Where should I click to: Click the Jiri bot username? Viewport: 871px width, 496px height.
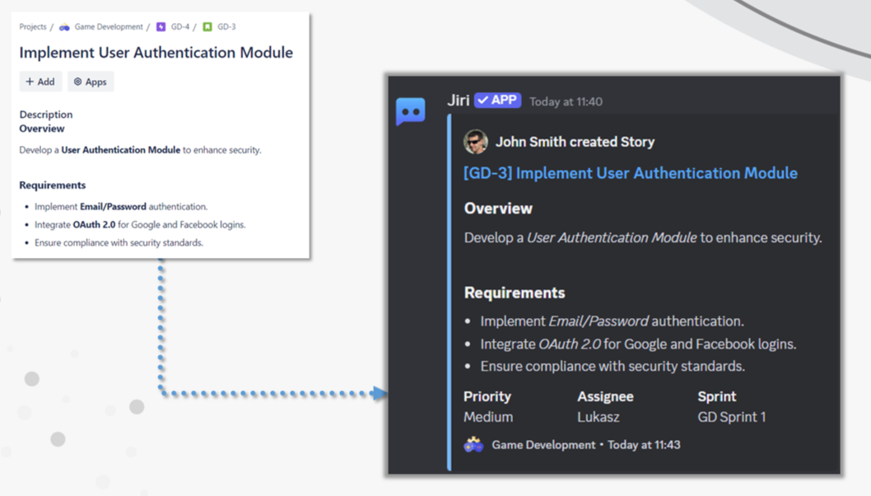coord(458,100)
